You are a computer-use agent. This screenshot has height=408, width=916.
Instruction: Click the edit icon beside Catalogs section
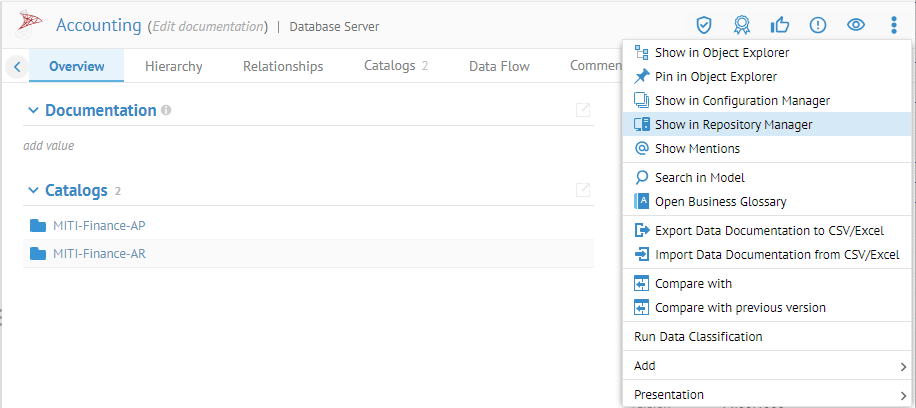583,190
